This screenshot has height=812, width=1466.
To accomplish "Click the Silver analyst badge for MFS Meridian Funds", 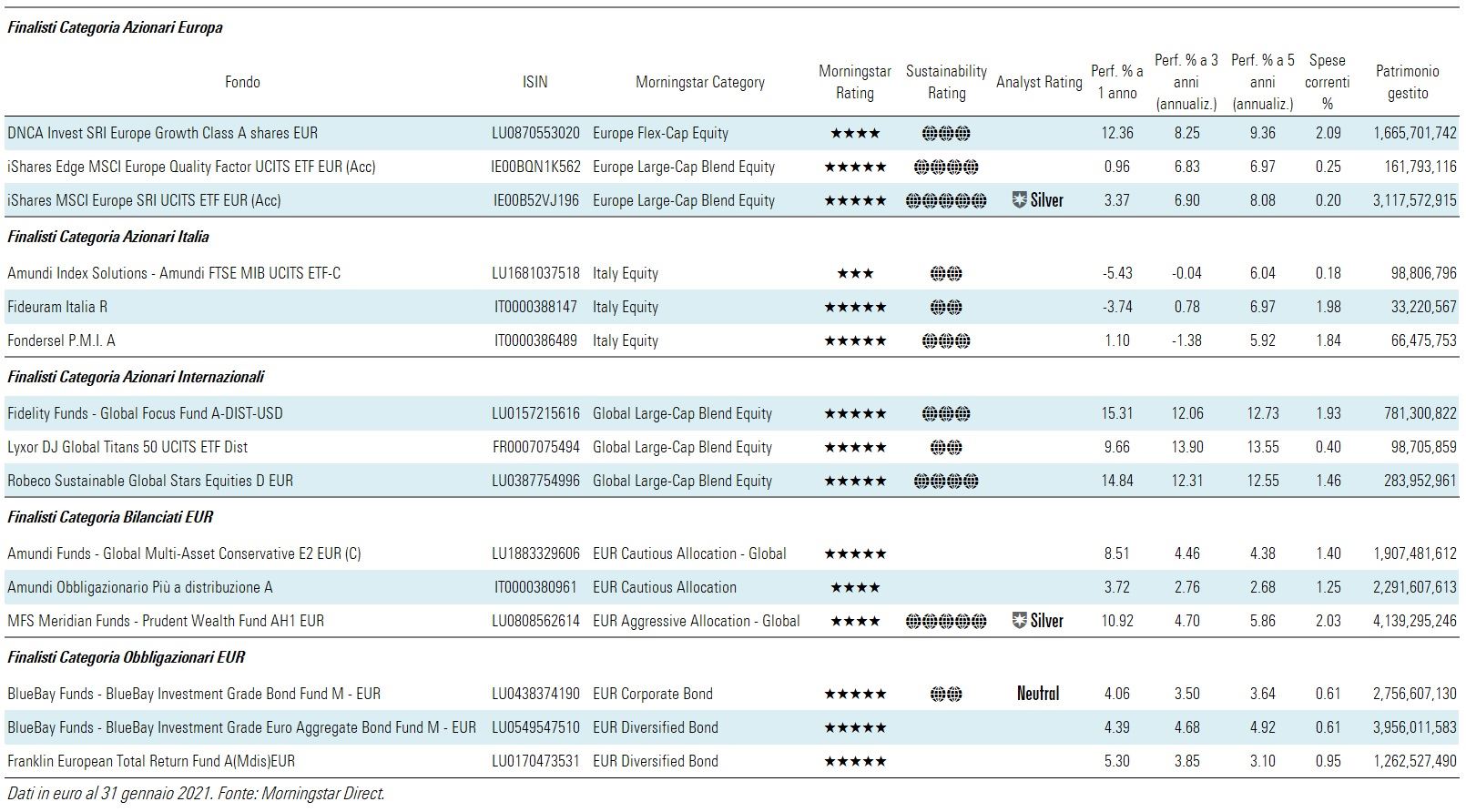I will point(1038,621).
